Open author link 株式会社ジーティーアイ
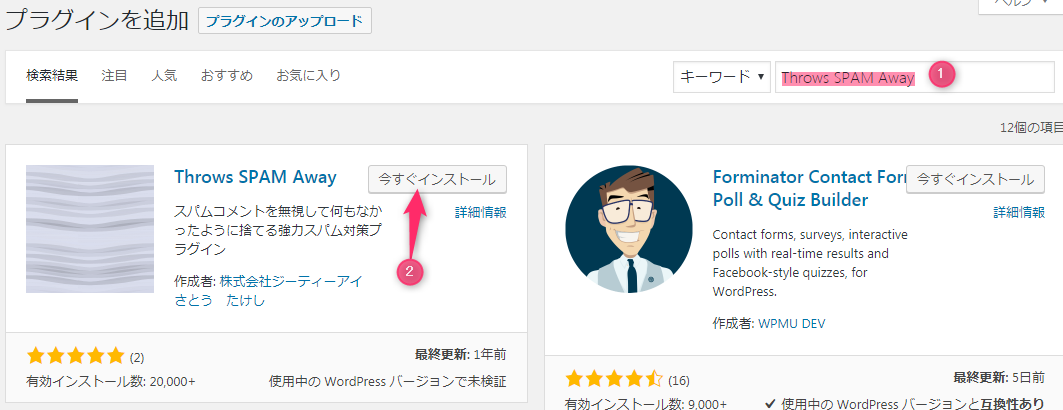Viewport: 1063px width, 410px height. click(290, 281)
